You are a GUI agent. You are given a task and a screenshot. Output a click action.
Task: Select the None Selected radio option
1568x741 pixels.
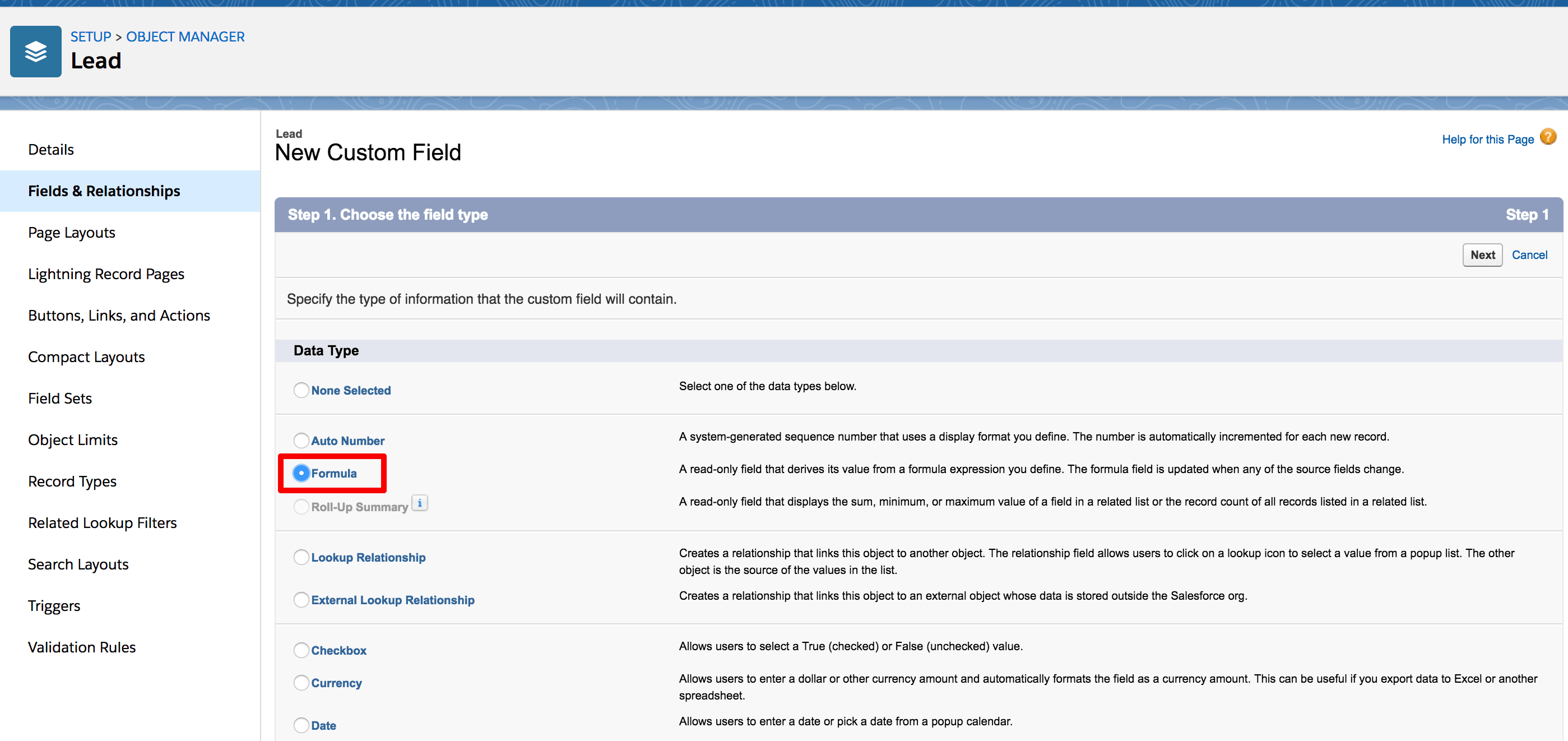301,390
